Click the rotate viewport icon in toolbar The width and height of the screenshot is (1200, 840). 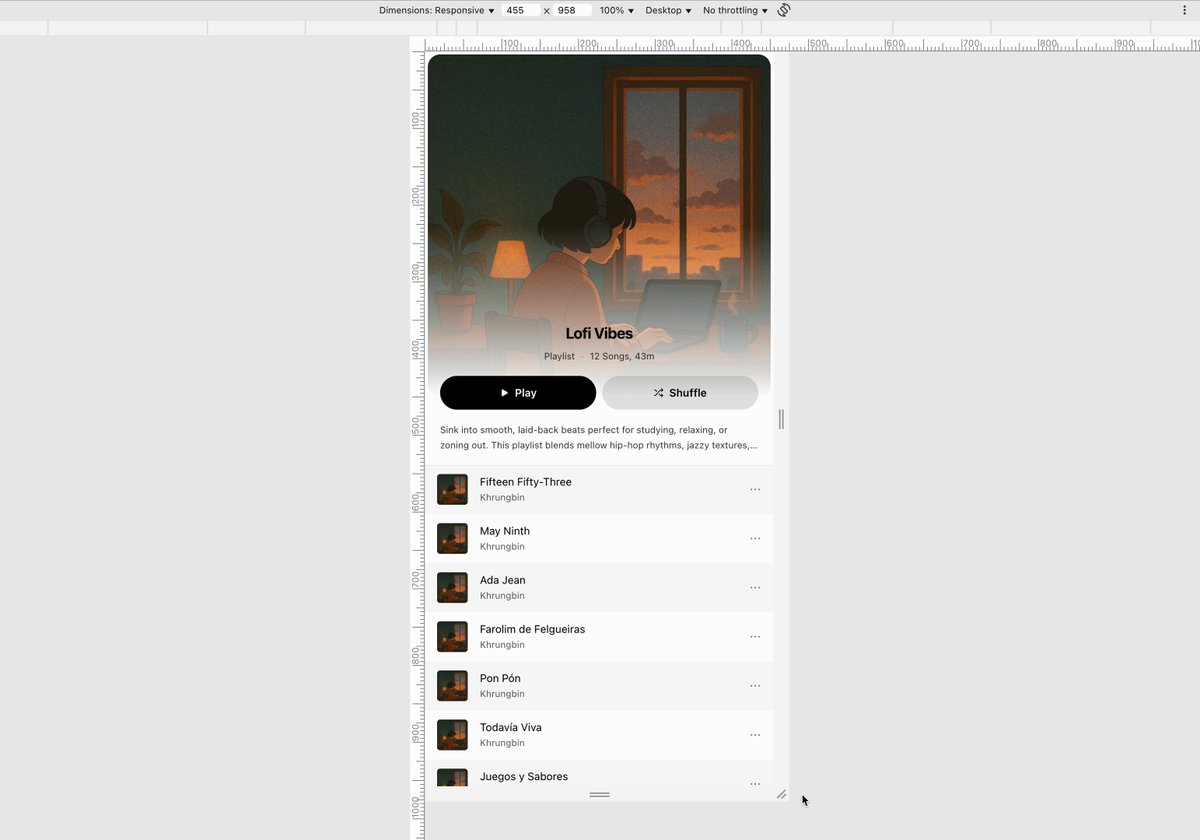pos(784,10)
